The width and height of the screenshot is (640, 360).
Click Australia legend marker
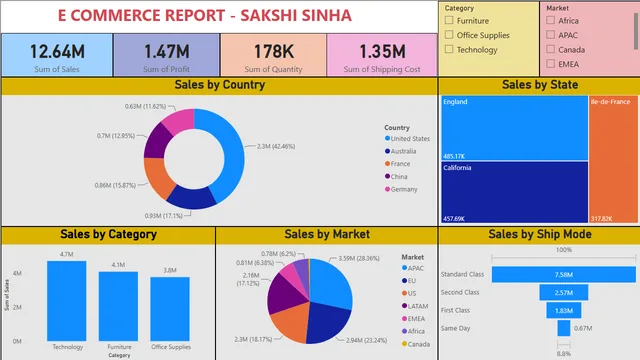(387, 151)
